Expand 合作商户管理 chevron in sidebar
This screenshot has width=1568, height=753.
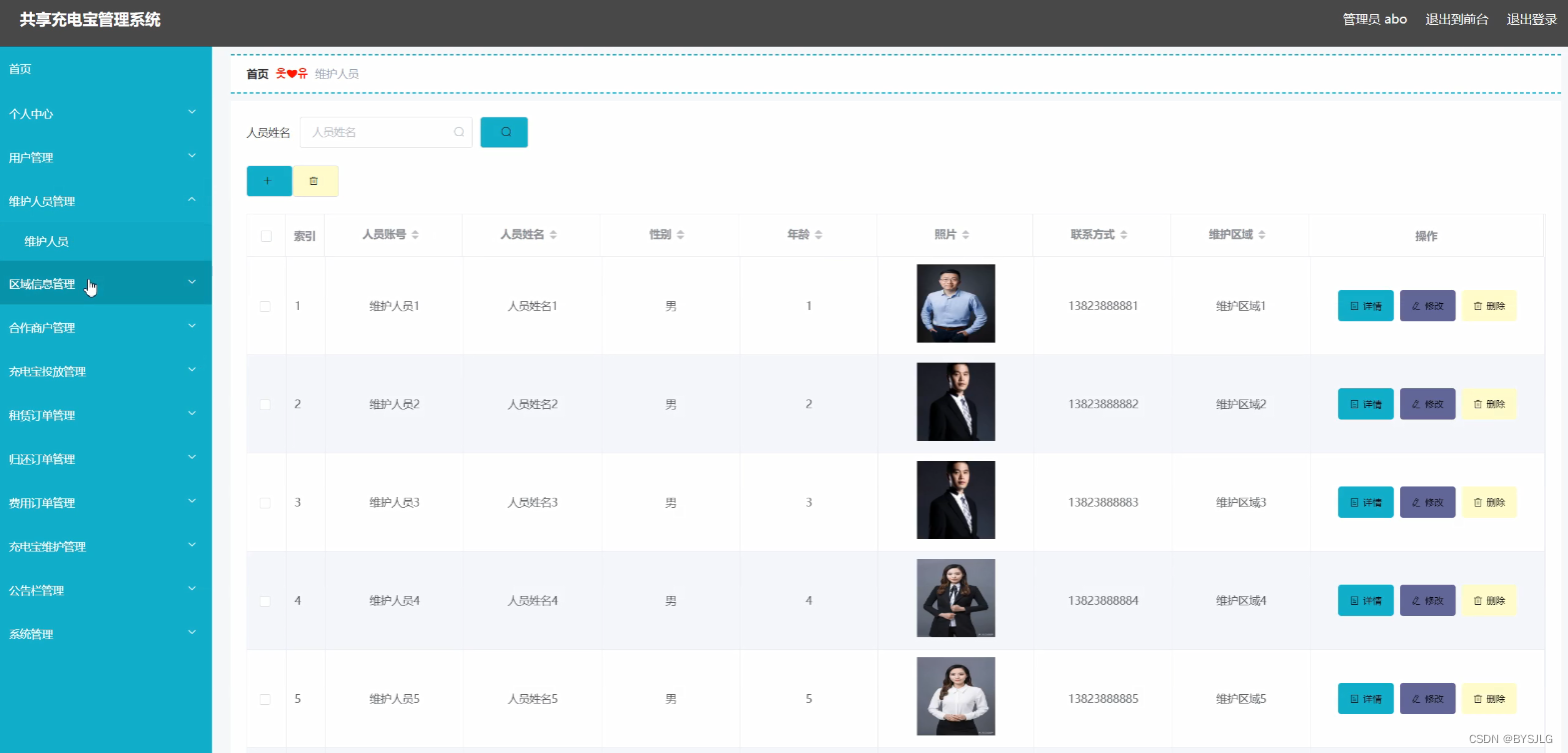[x=192, y=326]
